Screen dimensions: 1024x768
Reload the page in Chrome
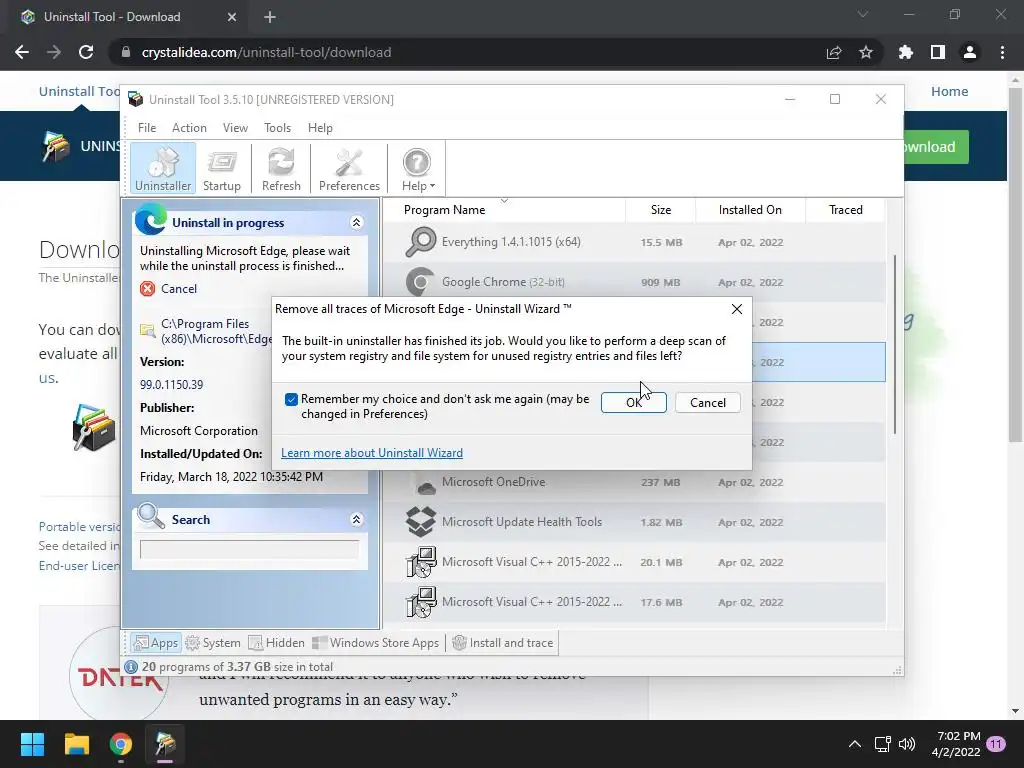click(x=86, y=52)
